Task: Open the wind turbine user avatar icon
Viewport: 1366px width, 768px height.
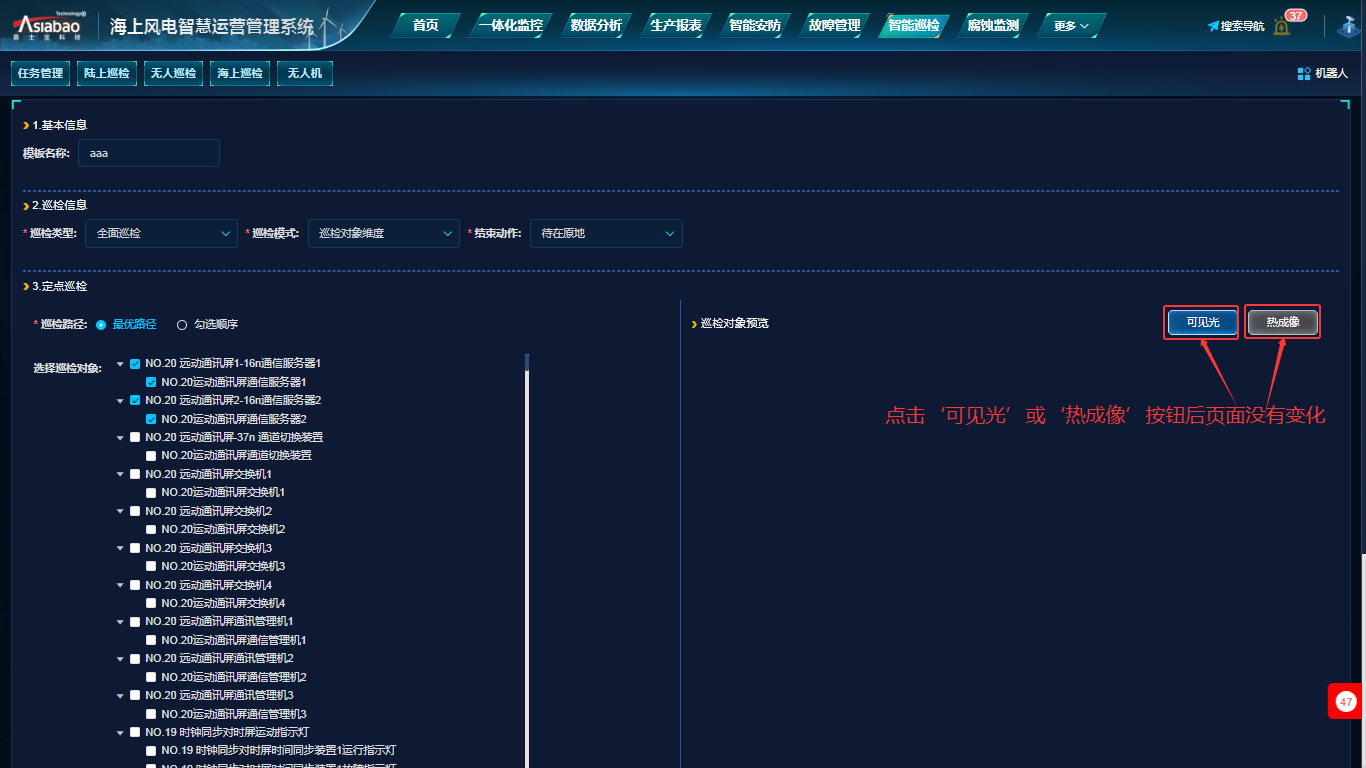Action: (x=1347, y=26)
